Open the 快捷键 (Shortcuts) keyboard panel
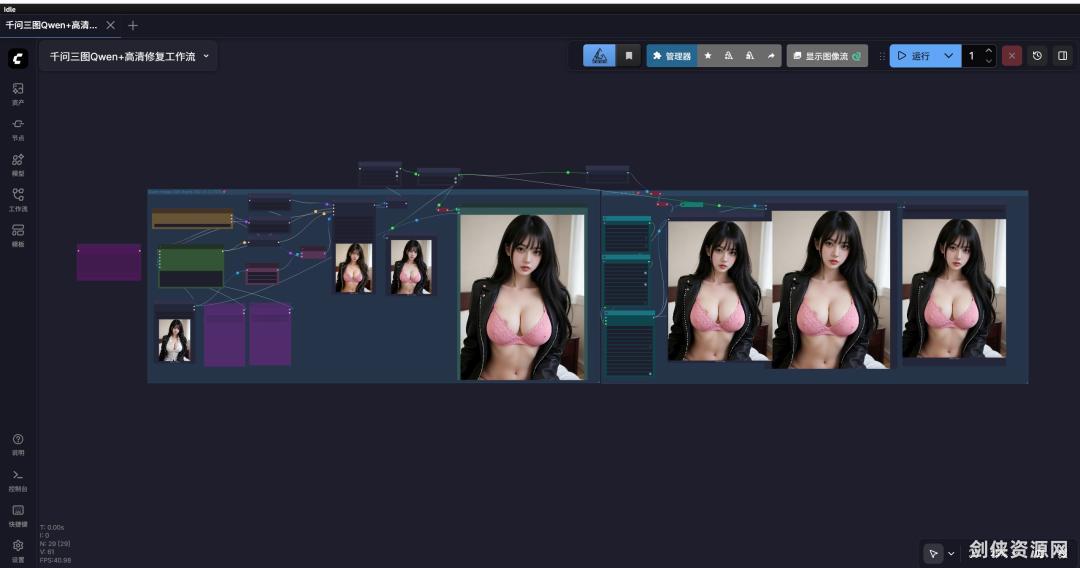The height and width of the screenshot is (568, 1080). [18, 514]
